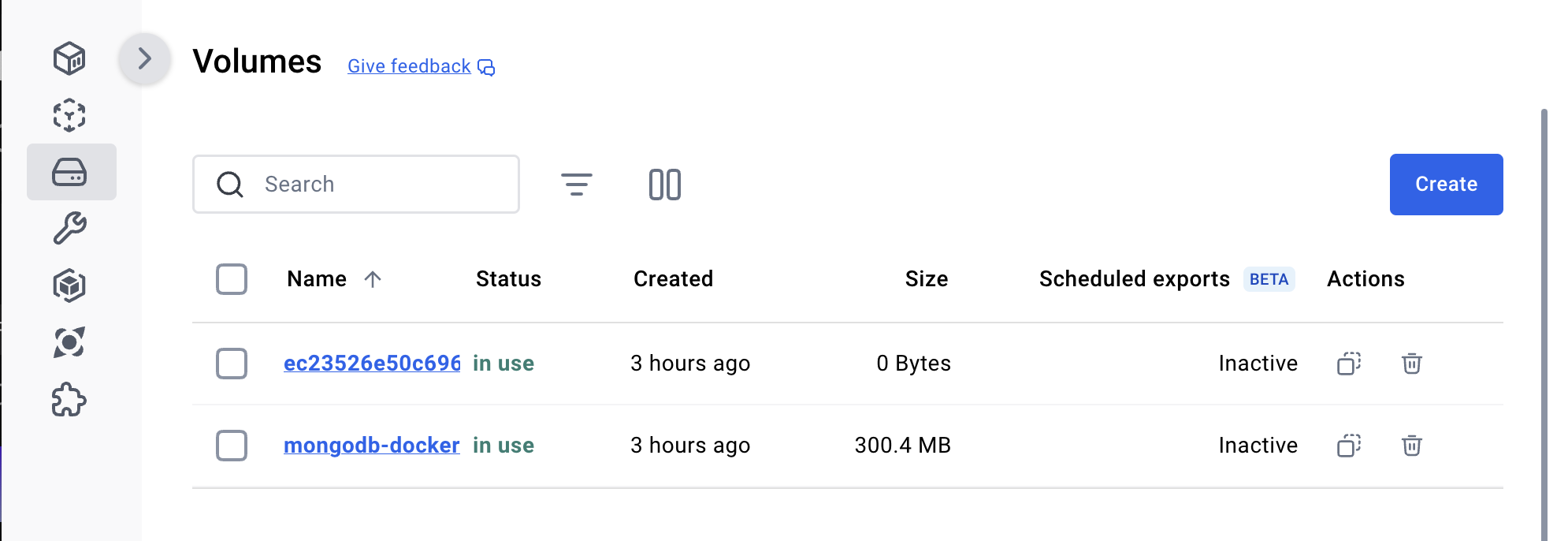Open the Extensions puzzle icon

[x=69, y=400]
